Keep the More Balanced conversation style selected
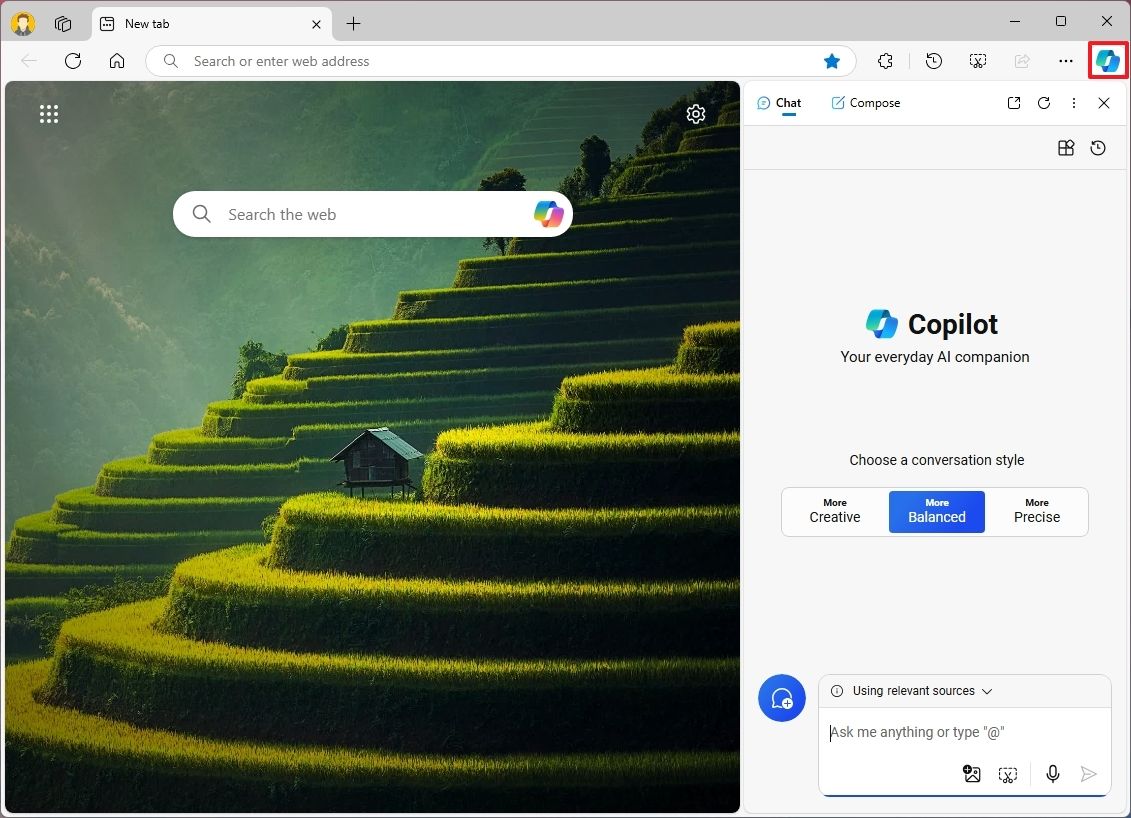Screen dimensions: 1131x818 (936, 511)
